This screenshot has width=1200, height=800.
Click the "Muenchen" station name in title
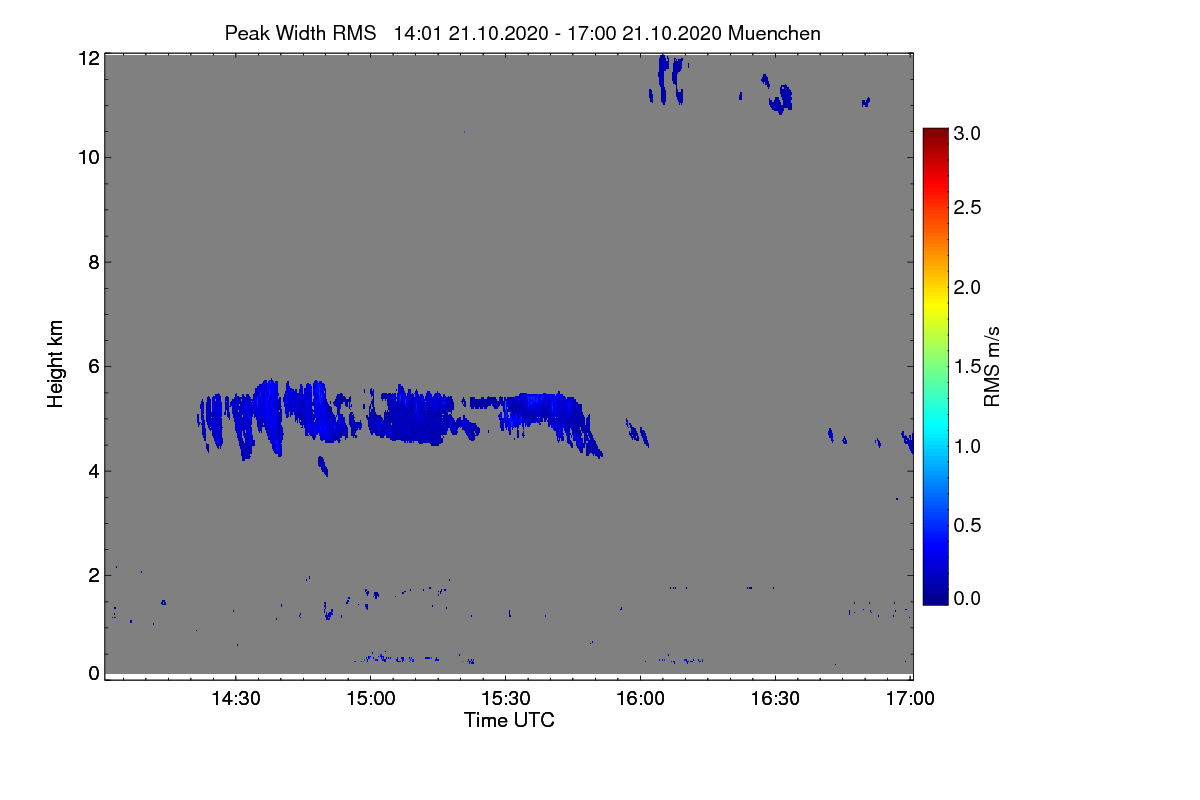point(774,33)
